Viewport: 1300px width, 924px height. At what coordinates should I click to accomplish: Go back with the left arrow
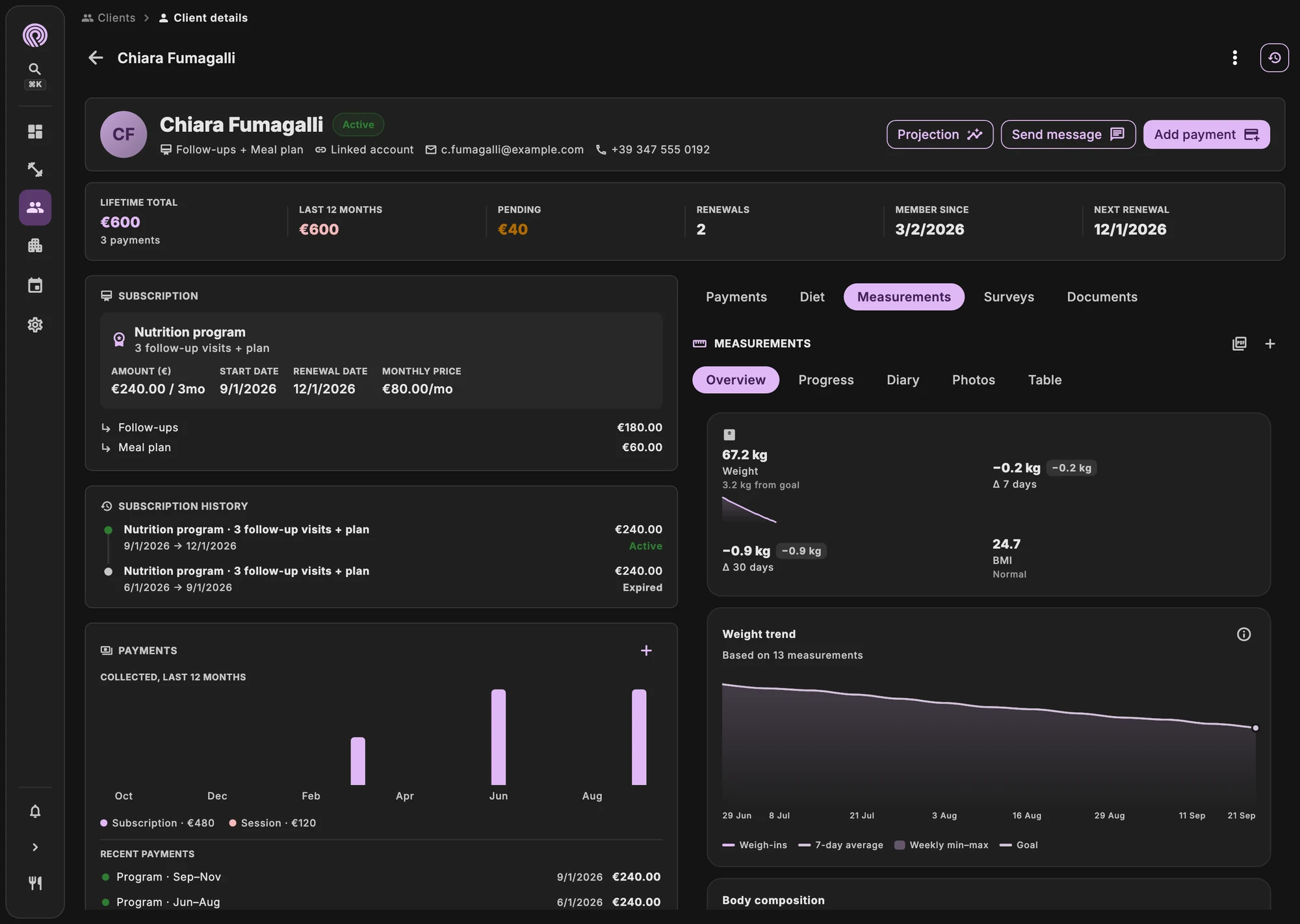(x=96, y=58)
